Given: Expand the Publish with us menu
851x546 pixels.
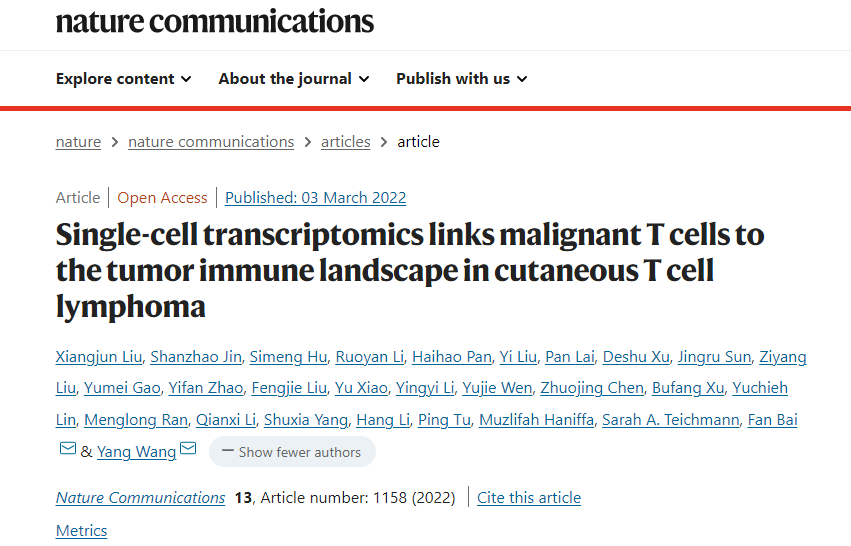Looking at the screenshot, I should [461, 79].
